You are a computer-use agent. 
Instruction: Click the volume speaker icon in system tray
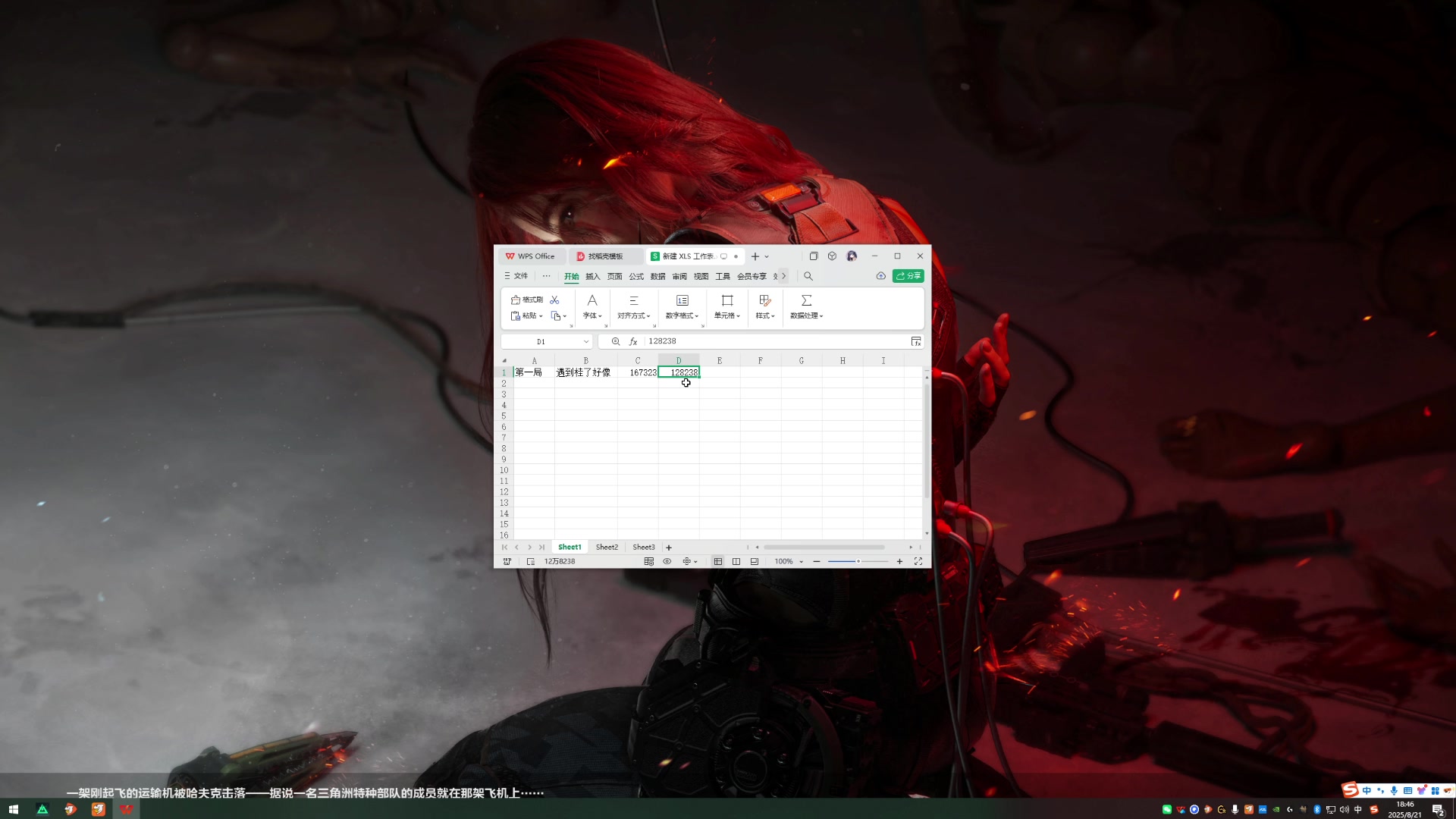(1345, 810)
